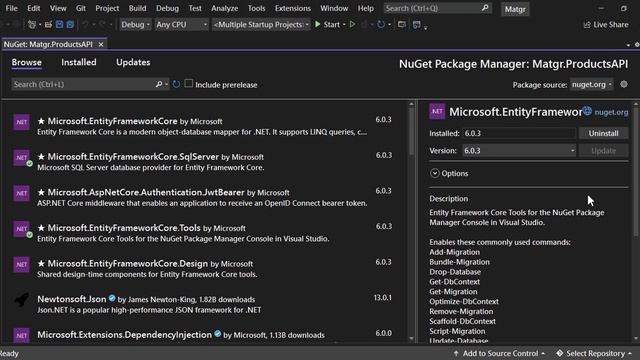
Task: Click the globe icon beside nuget.org link
Action: click(587, 111)
